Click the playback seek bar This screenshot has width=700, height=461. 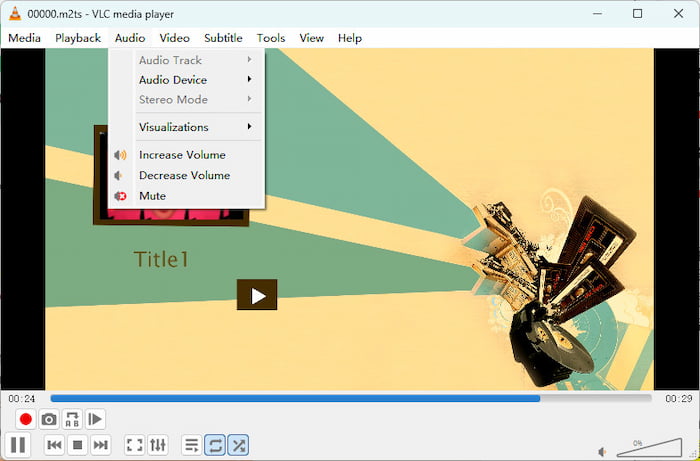(x=351, y=398)
